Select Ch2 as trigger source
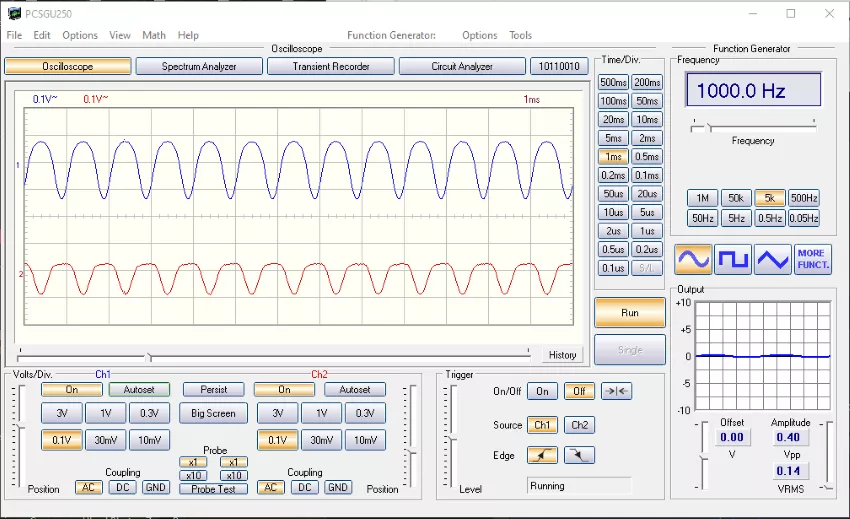Screen dimensions: 850x519 coord(579,425)
